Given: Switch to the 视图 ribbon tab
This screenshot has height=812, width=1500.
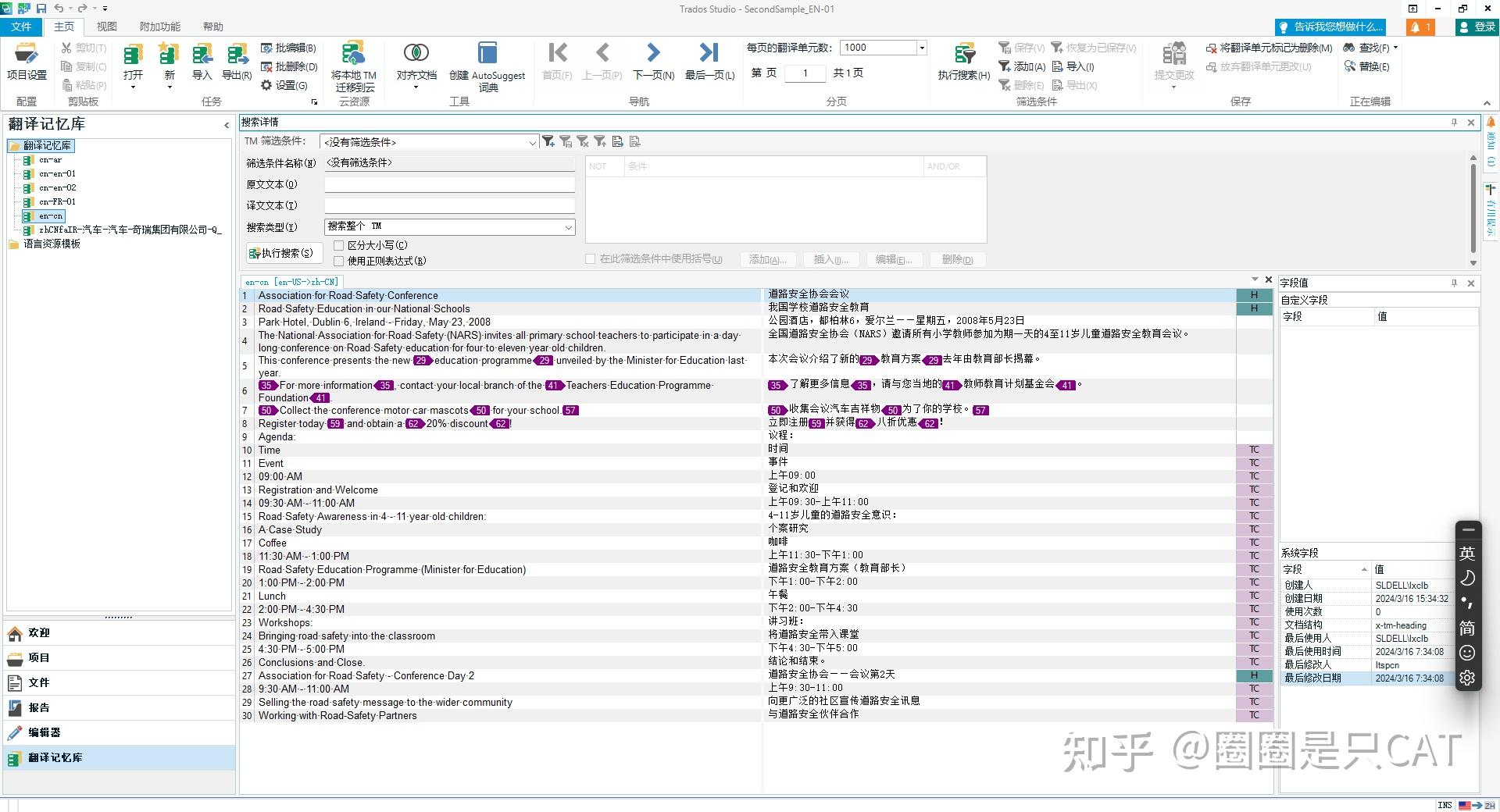Looking at the screenshot, I should (106, 27).
